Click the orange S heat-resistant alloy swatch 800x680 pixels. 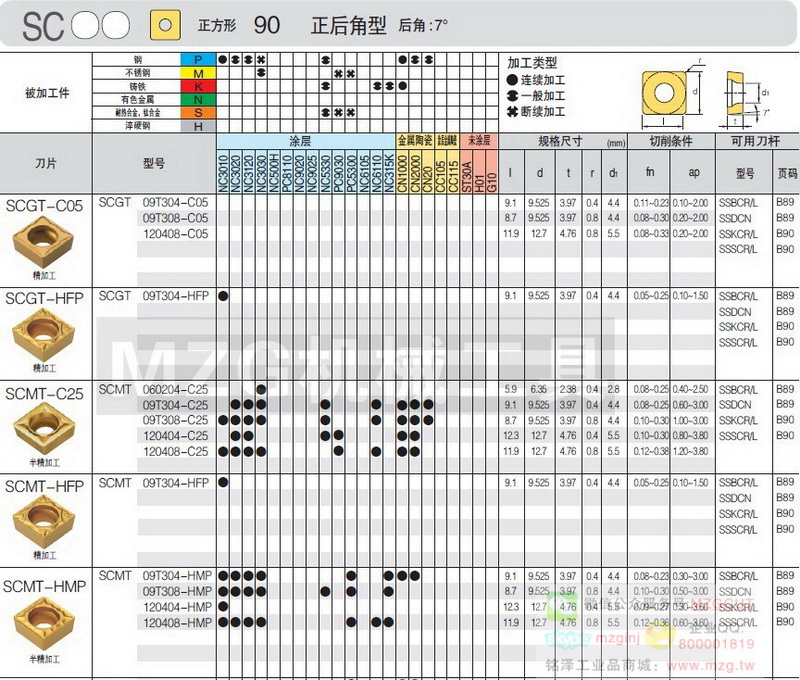pos(198,112)
